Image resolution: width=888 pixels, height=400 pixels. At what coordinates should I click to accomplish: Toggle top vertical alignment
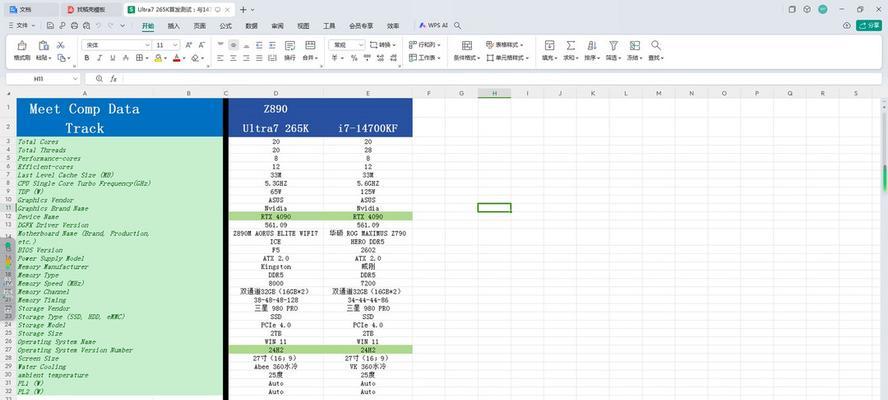click(220, 45)
